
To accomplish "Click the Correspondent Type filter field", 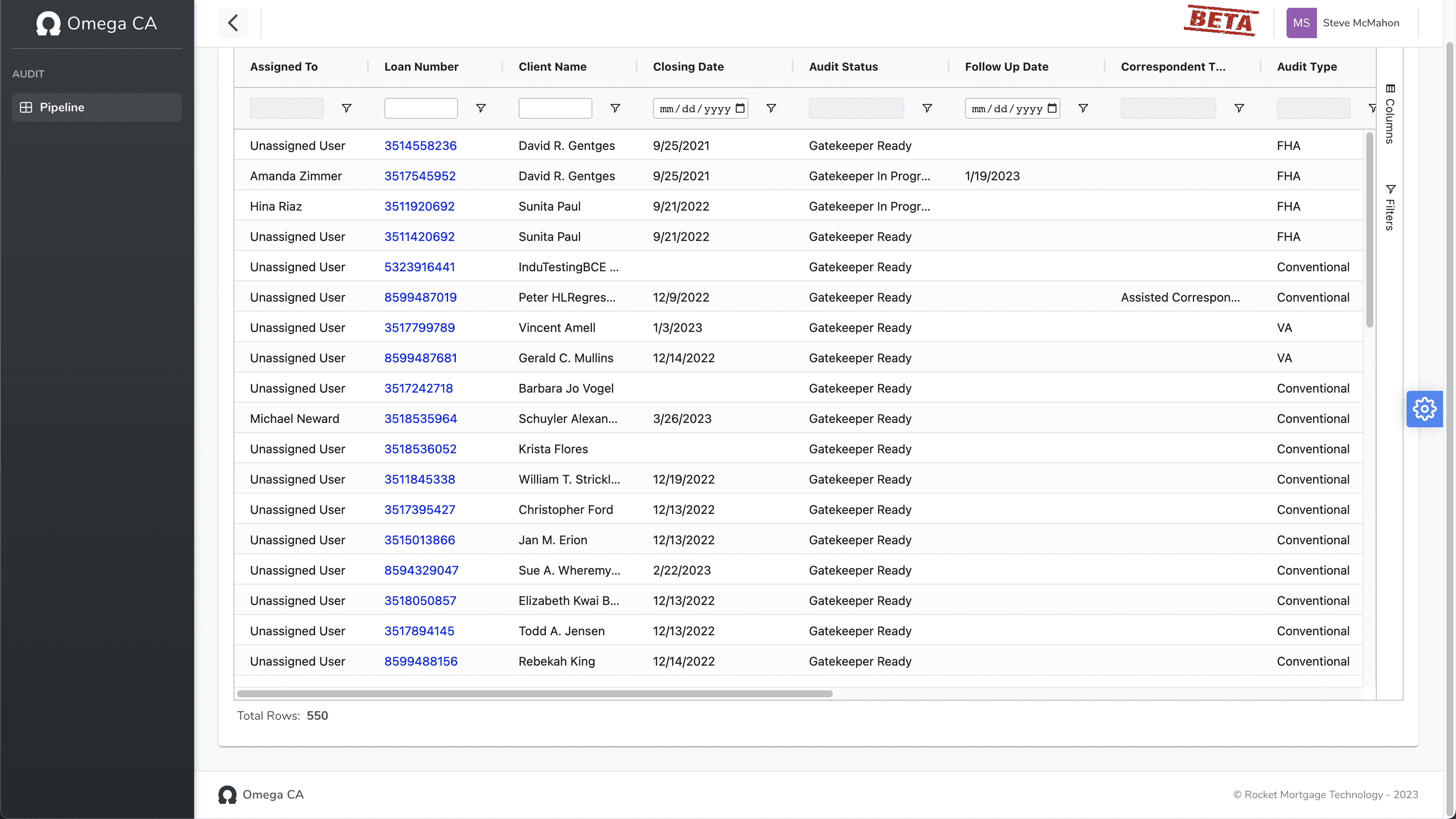I will 1168,108.
